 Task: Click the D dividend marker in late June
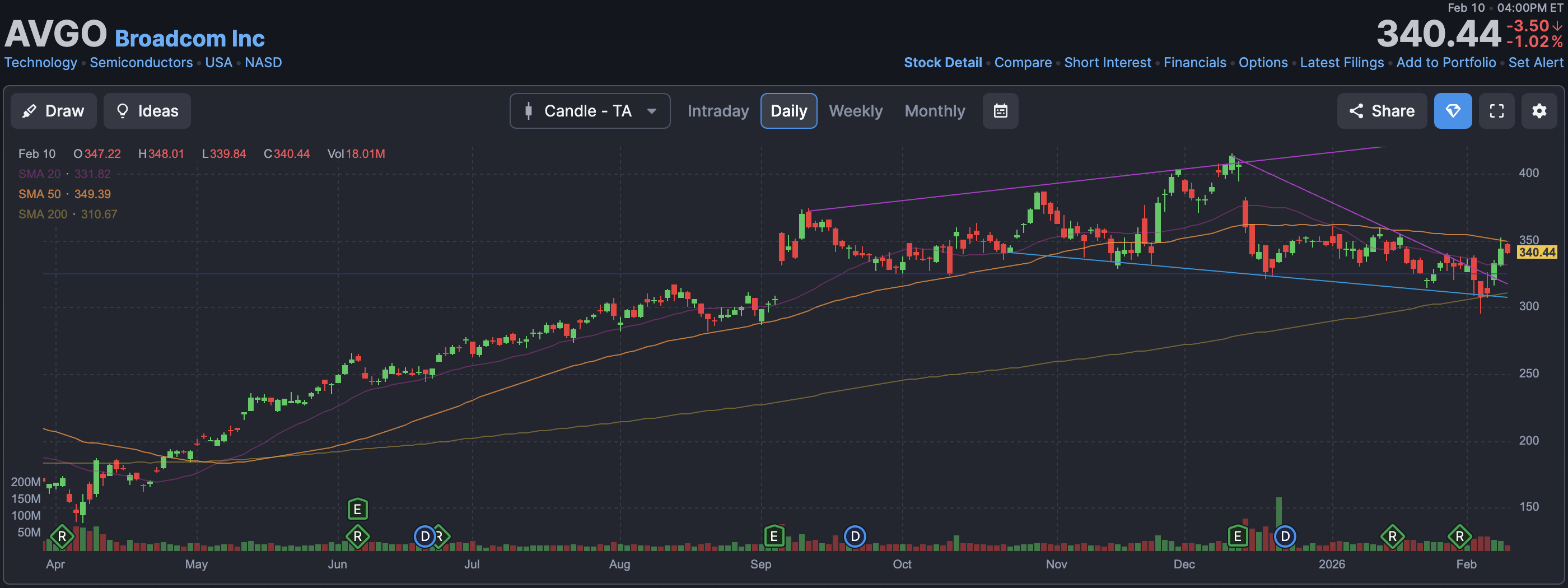424,536
